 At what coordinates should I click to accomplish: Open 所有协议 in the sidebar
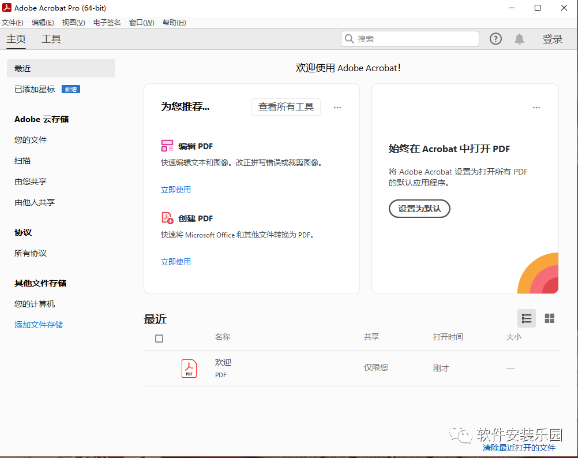click(x=31, y=253)
